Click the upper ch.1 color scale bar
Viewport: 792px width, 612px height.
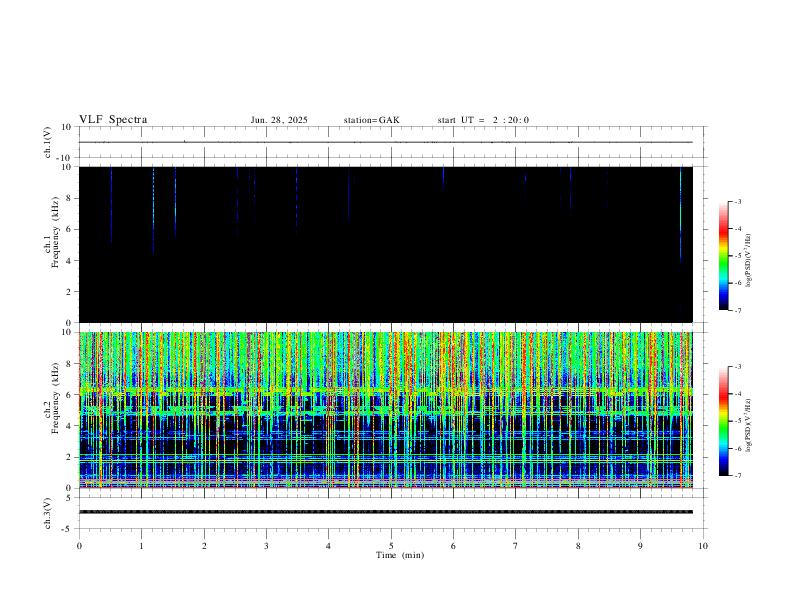coord(723,256)
